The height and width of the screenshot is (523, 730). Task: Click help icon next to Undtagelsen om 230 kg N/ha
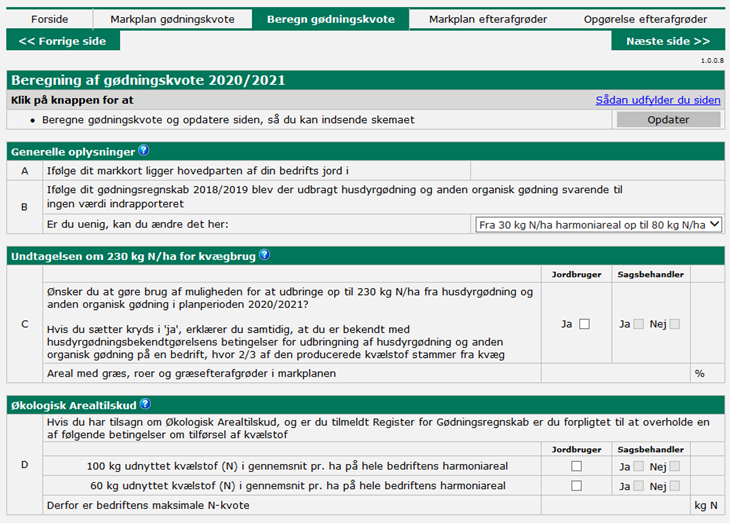264,254
